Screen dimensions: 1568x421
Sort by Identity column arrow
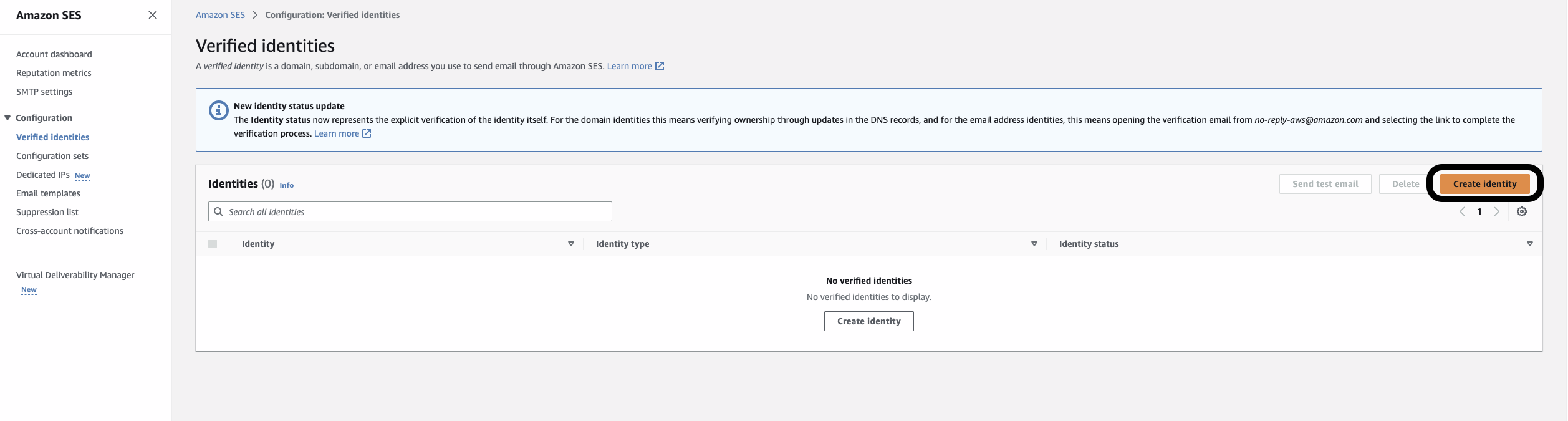(571, 244)
